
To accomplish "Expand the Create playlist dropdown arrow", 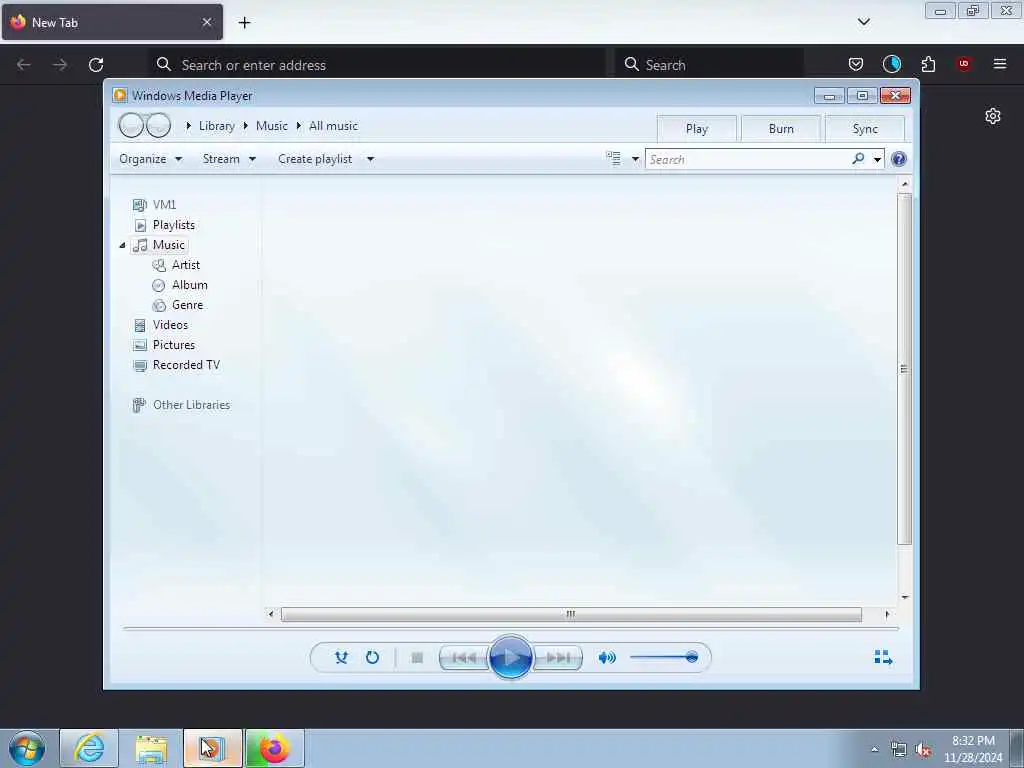I will (x=370, y=159).
